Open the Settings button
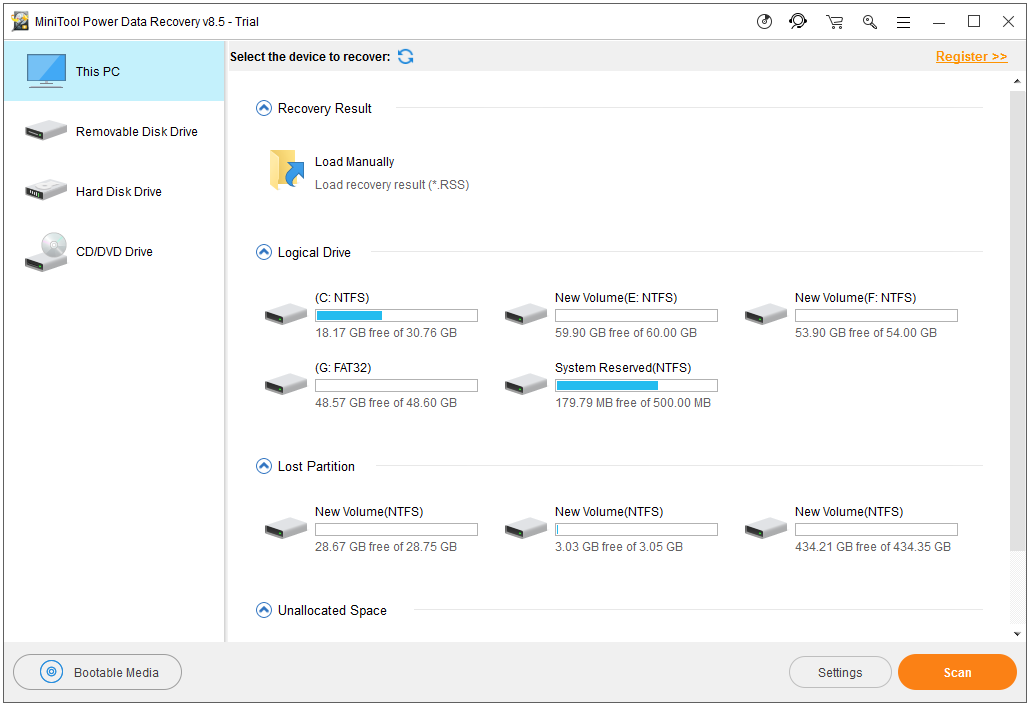The image size is (1030, 707). tap(840, 672)
